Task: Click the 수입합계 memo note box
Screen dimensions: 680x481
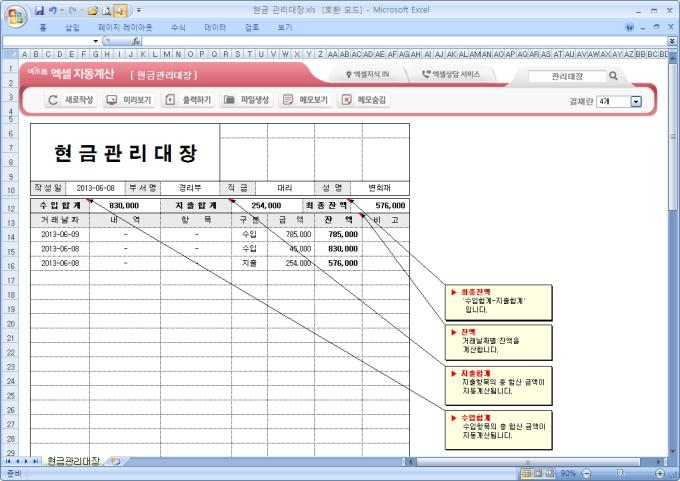Action: pyautogui.click(x=499, y=430)
